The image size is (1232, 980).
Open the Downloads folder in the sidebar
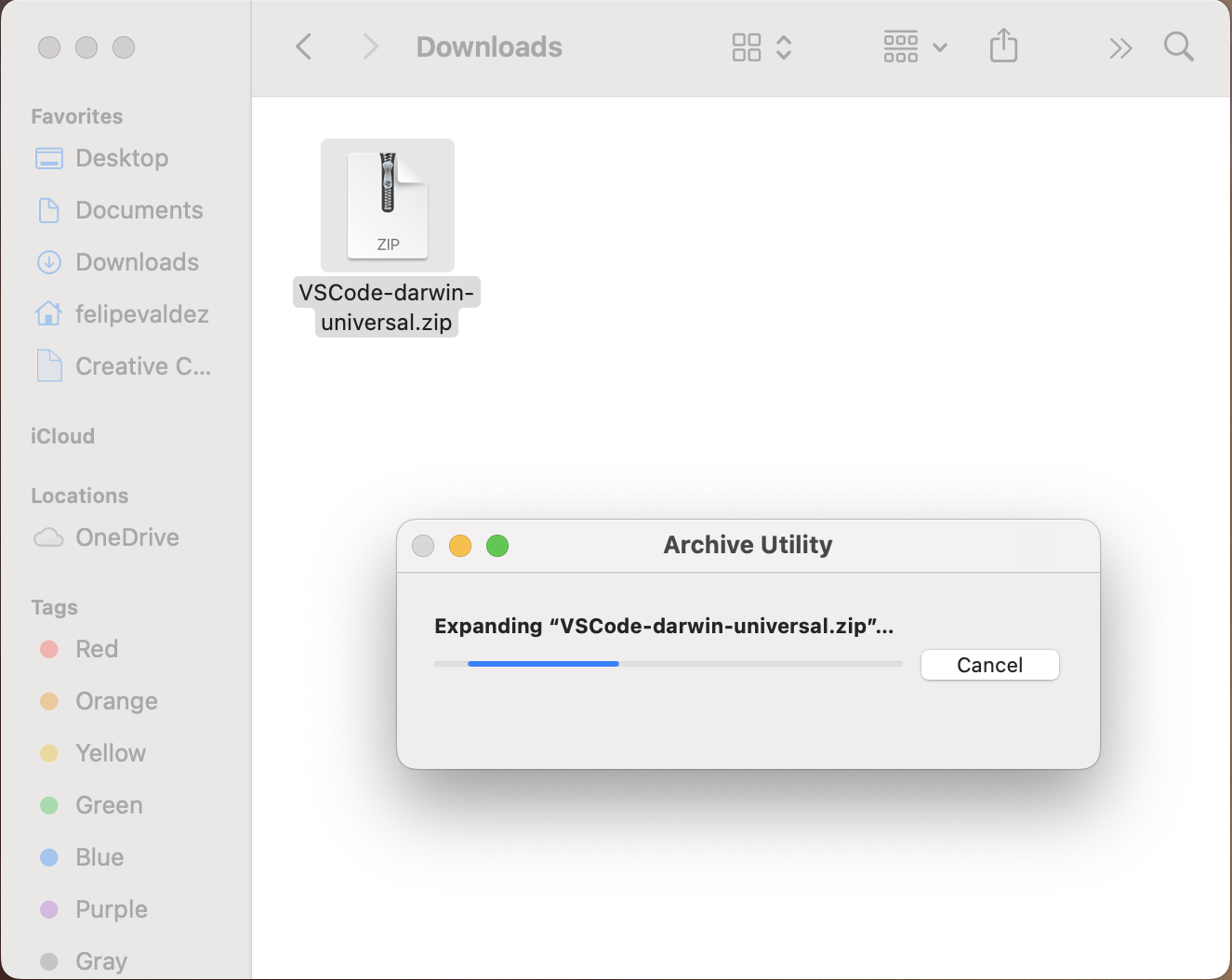pyautogui.click(x=136, y=262)
